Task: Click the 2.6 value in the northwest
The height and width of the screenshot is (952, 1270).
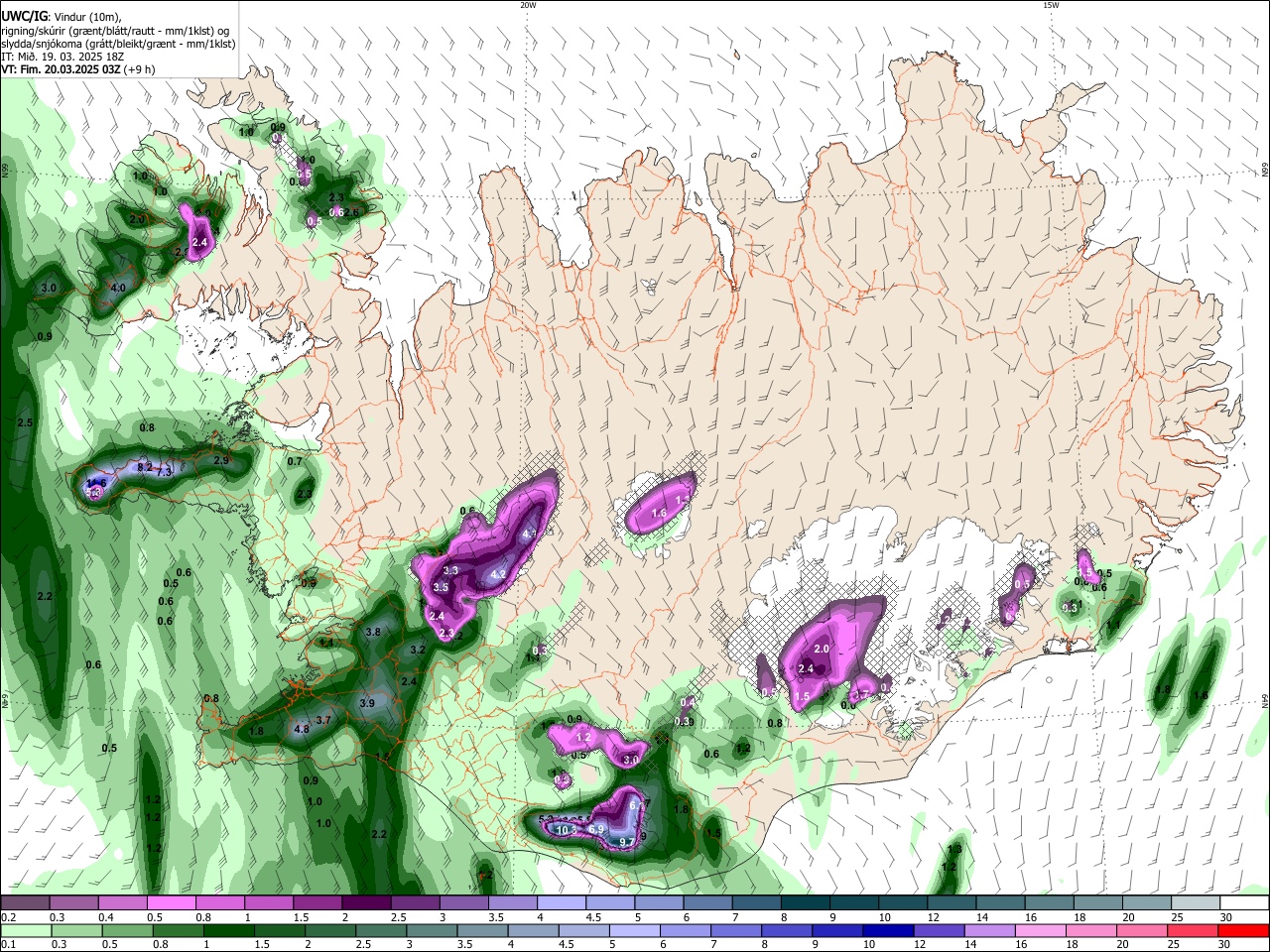Action: point(351,212)
